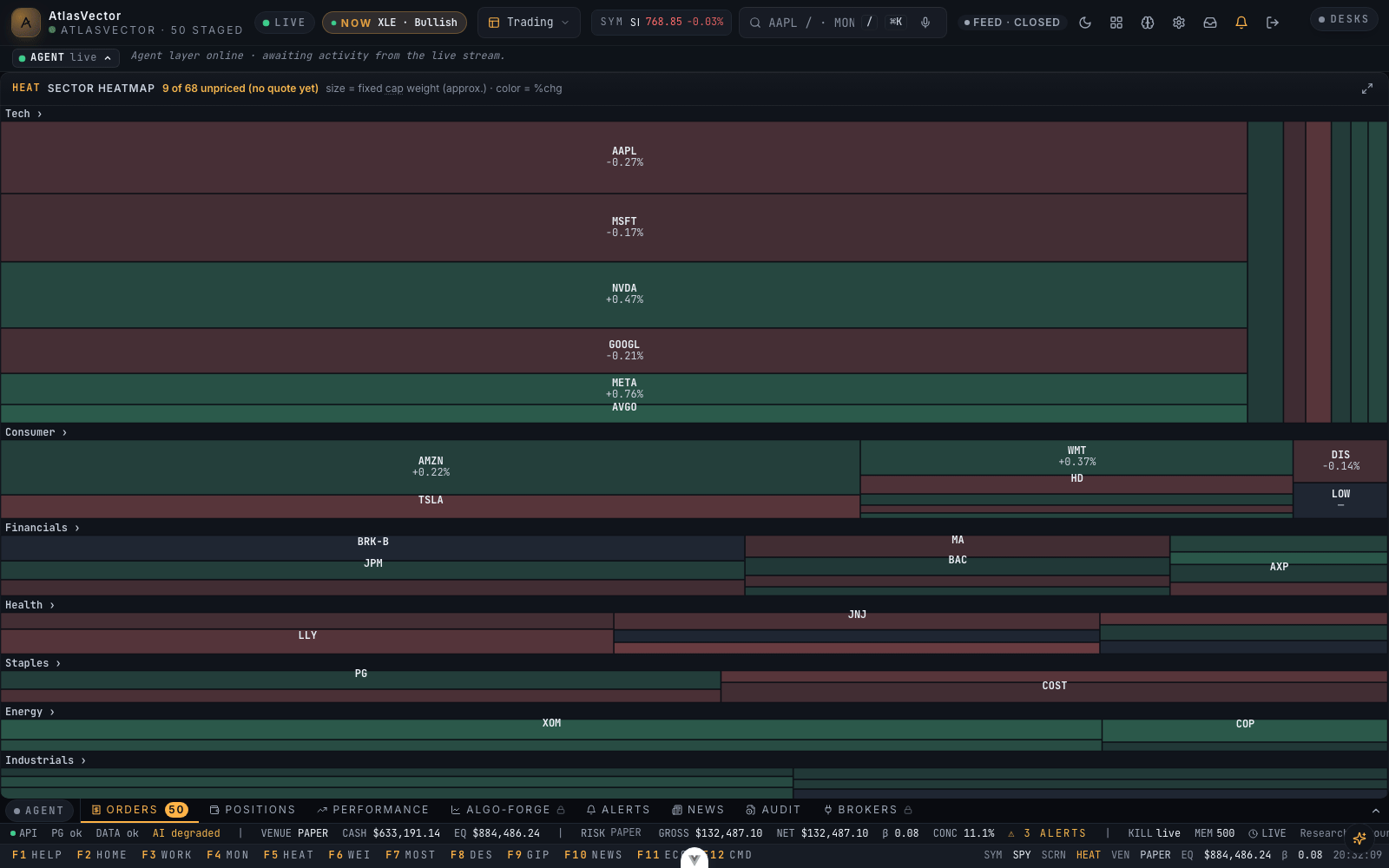
Task: Click the MSFT heatmap tile
Action: point(624,227)
